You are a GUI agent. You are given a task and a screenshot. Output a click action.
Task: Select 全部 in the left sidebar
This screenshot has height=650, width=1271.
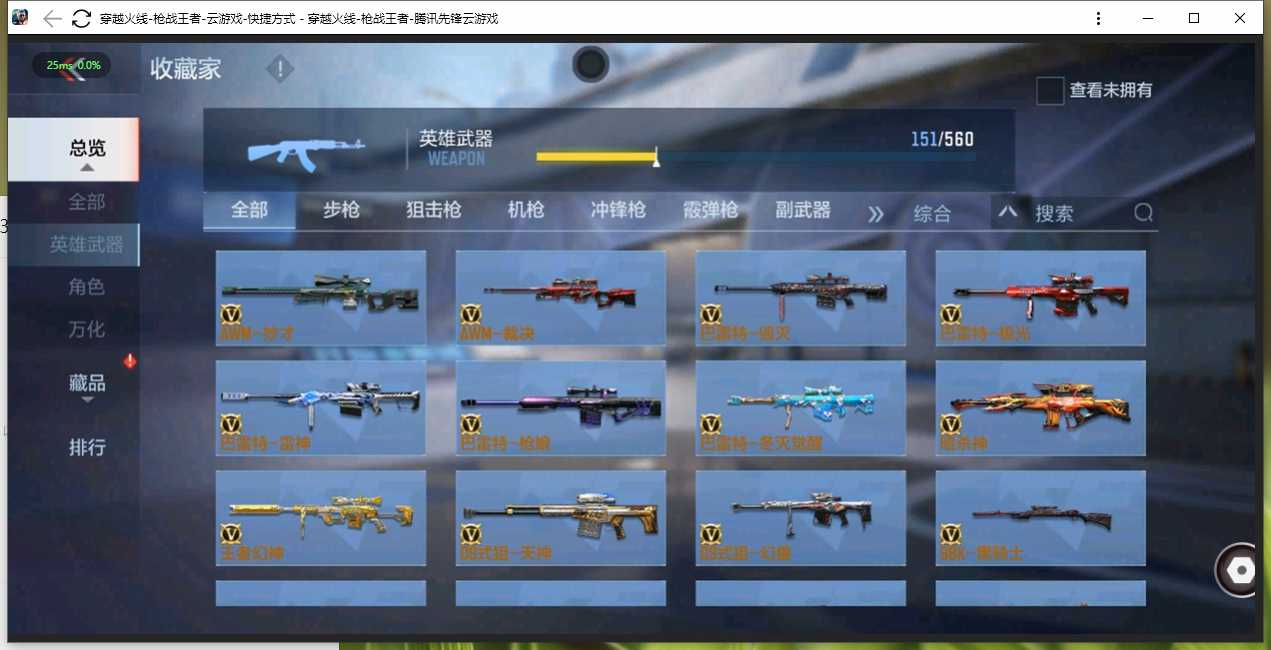point(86,202)
